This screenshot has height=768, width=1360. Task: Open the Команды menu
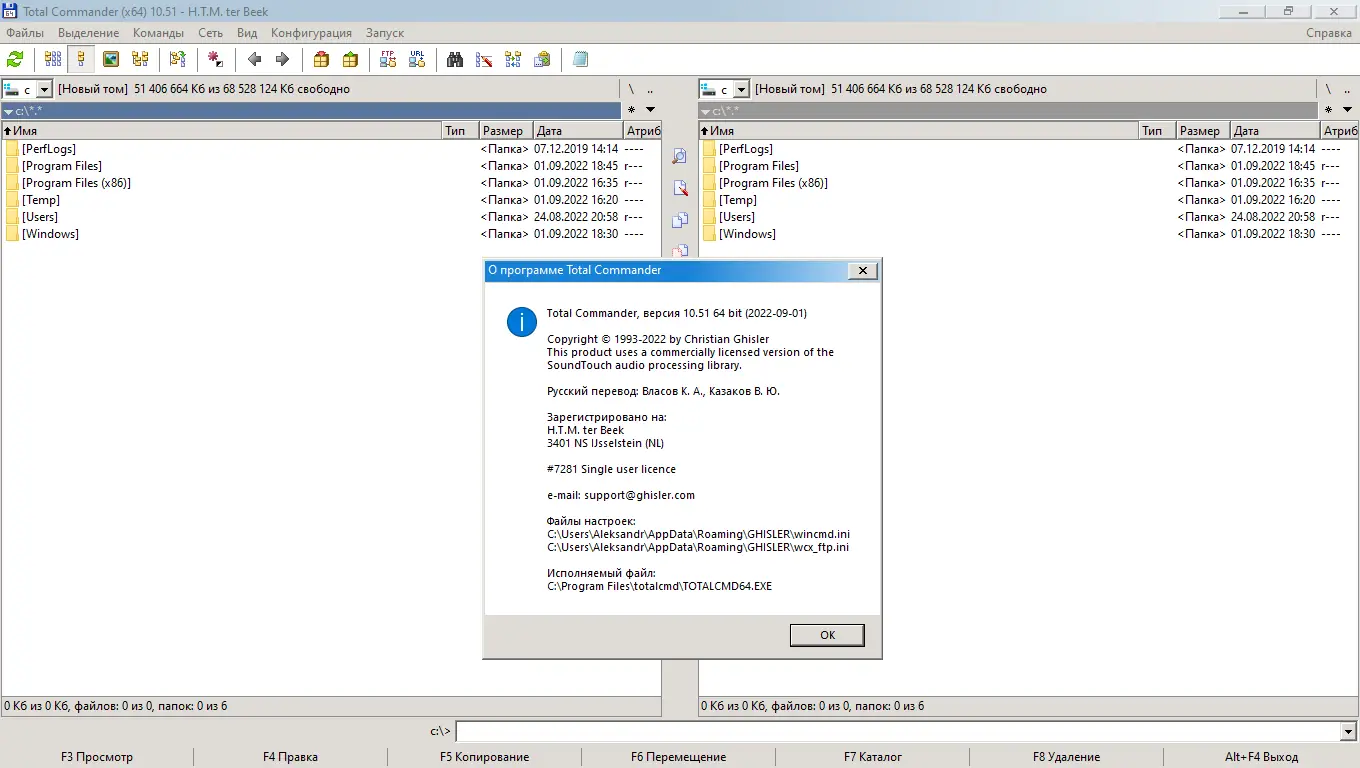tap(158, 33)
